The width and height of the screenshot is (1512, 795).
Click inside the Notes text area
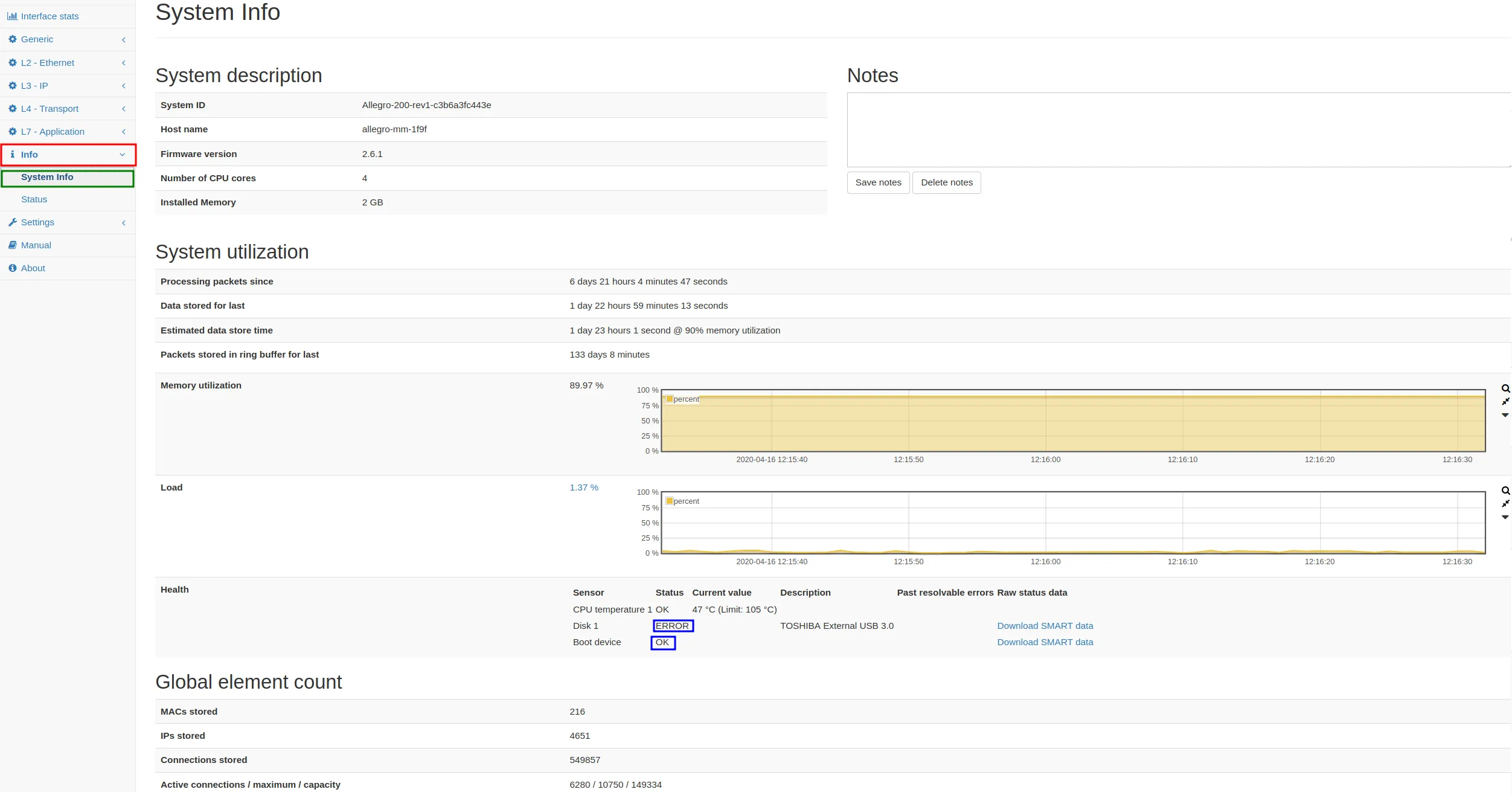pyautogui.click(x=1177, y=130)
